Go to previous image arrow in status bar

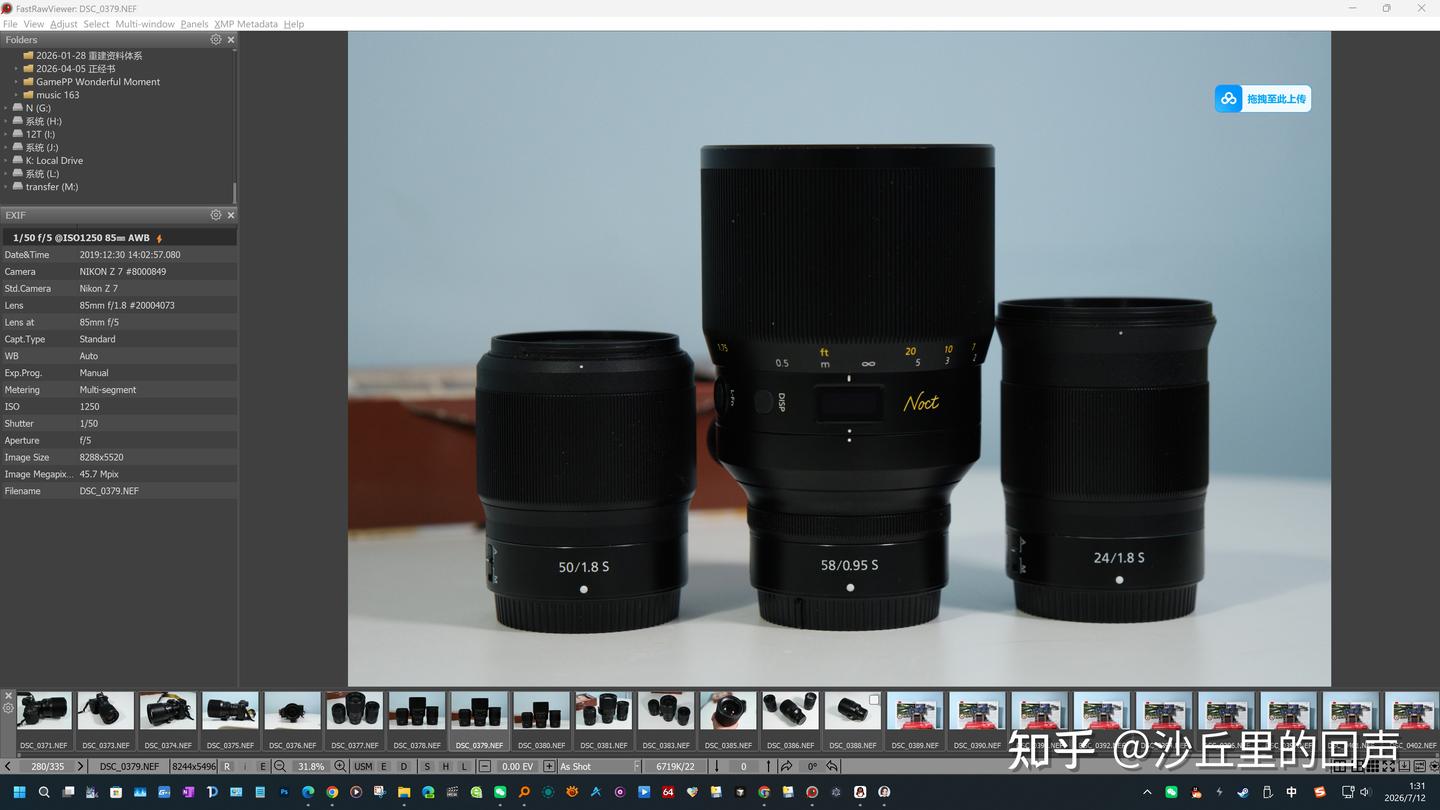(x=8, y=766)
